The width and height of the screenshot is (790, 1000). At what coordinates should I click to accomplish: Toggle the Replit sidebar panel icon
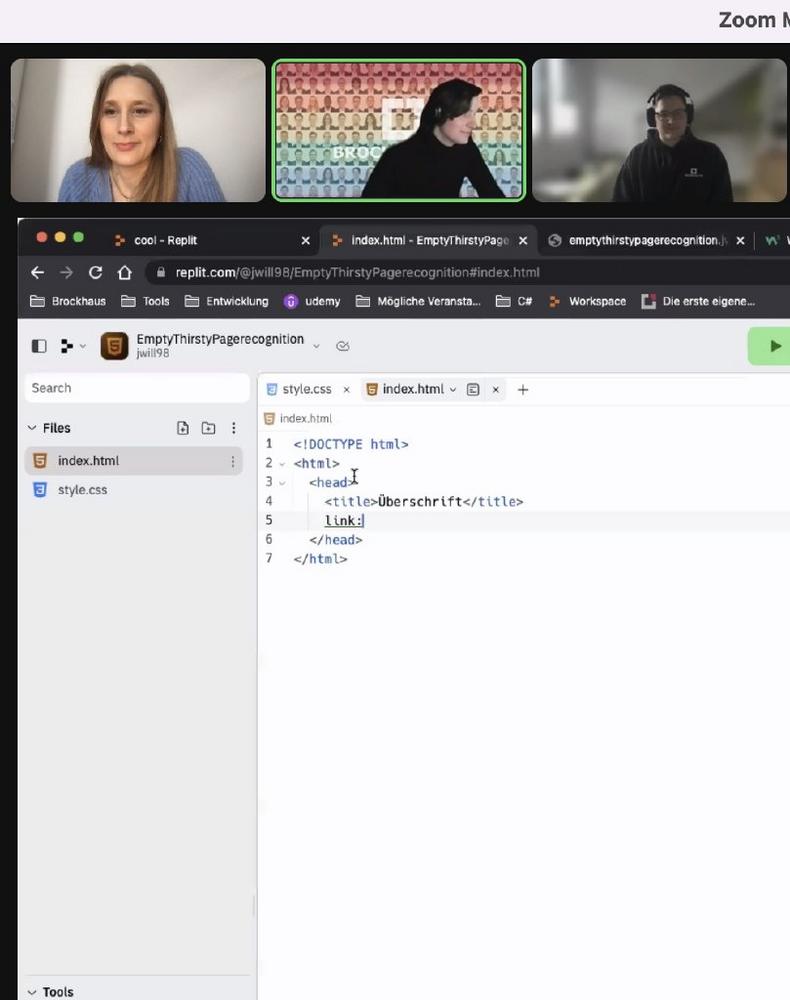(x=39, y=346)
